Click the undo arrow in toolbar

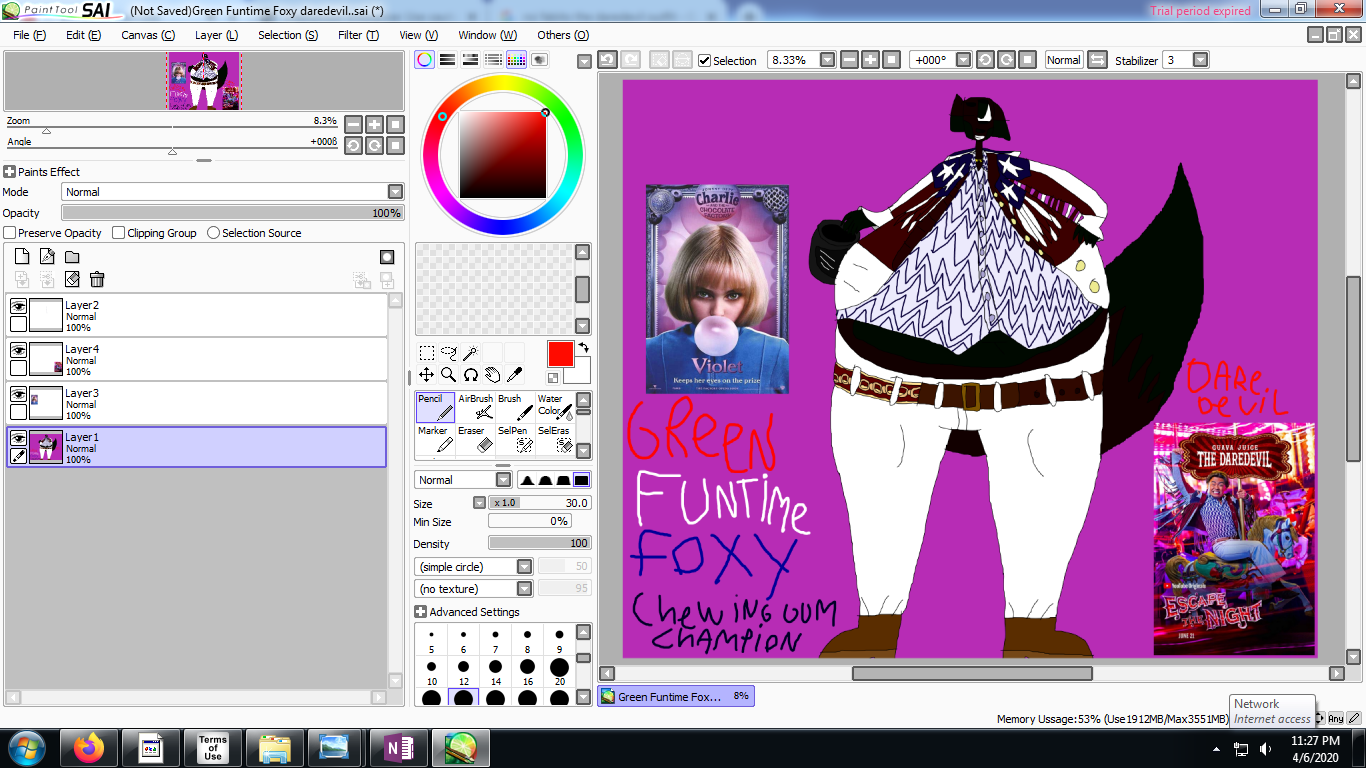click(607, 60)
